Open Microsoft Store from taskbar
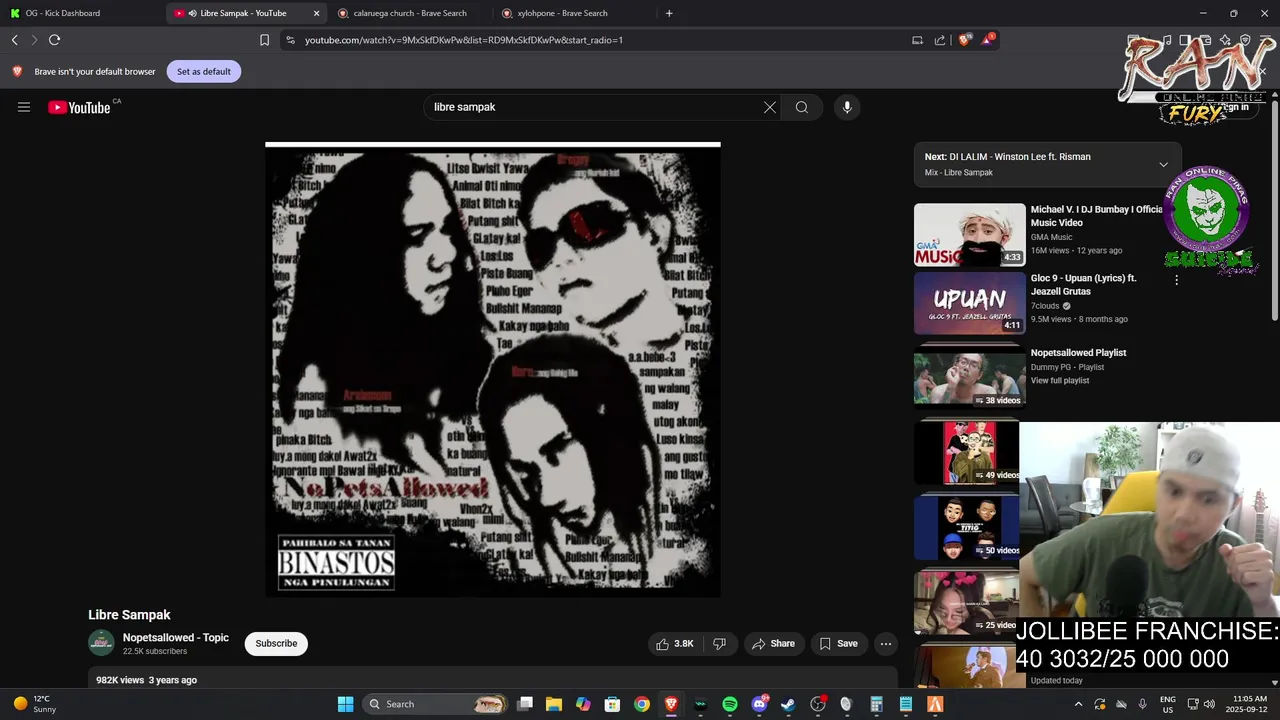Viewport: 1280px width, 720px height. click(x=612, y=704)
